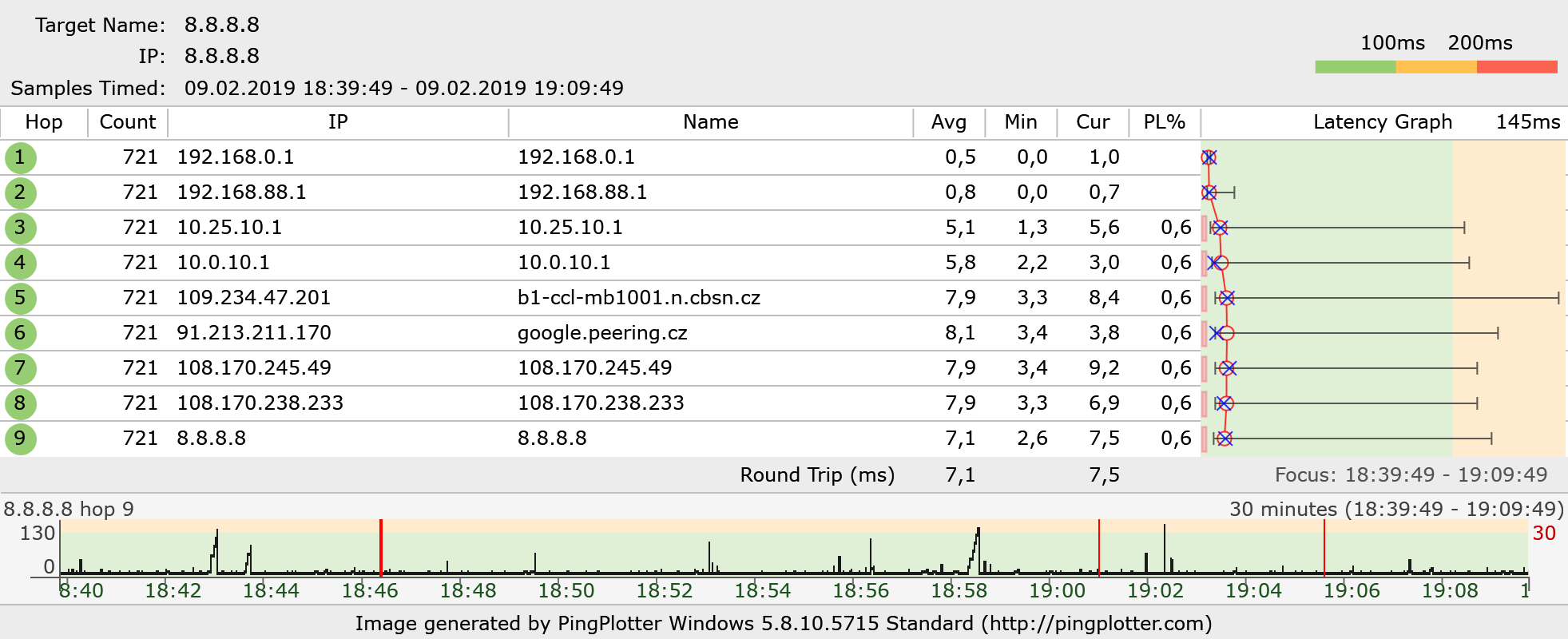Click the green hop 1 circle
1568x639 pixels.
(20, 157)
